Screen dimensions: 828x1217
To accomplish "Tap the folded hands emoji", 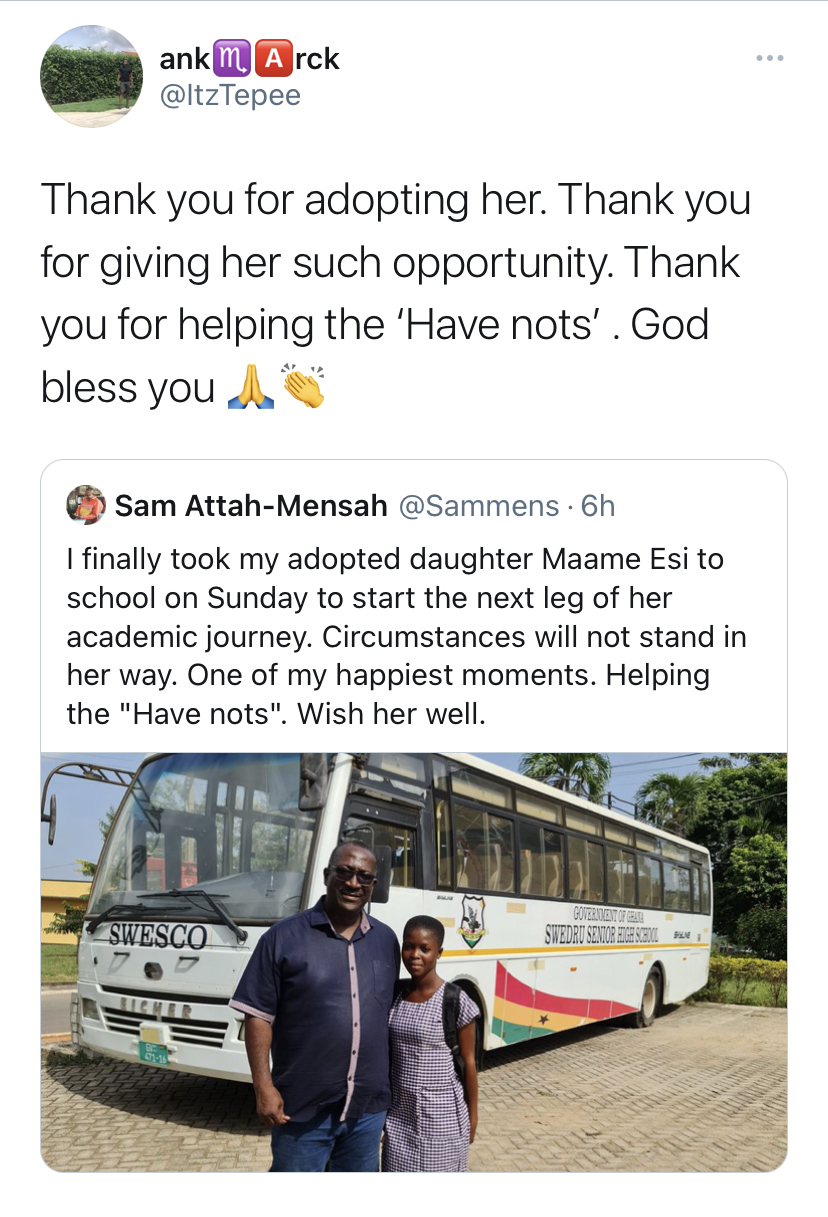I will point(250,386).
